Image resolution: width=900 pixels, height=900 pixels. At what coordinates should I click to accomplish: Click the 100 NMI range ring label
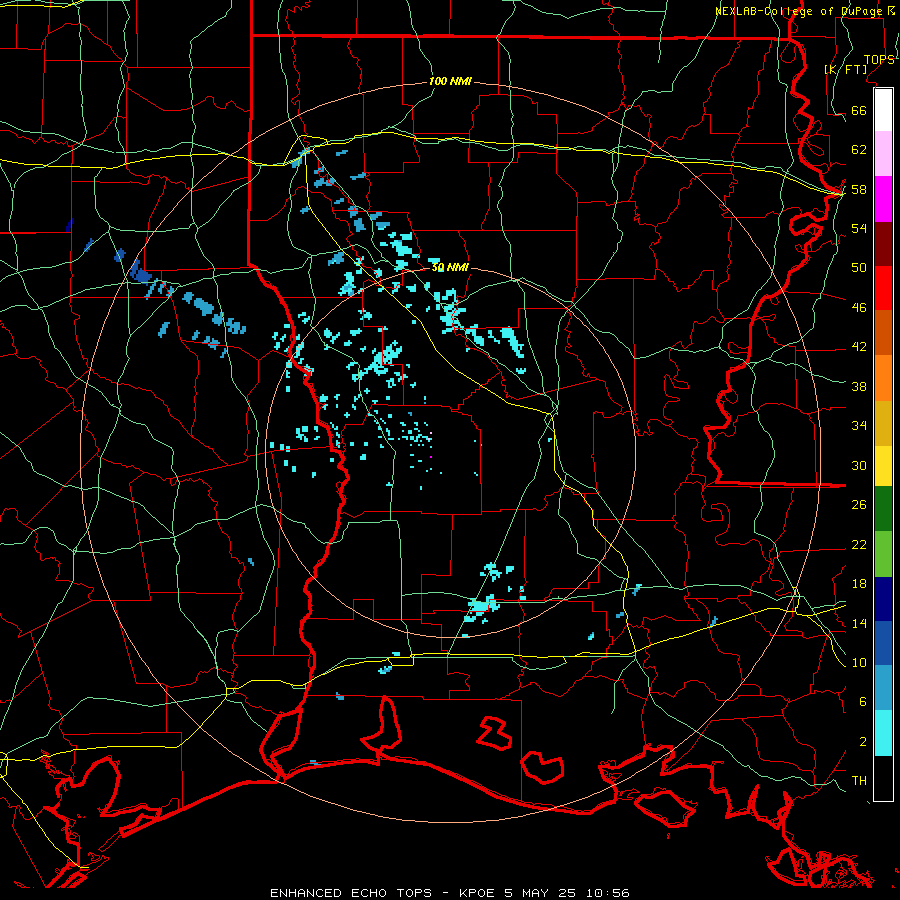coord(450,82)
